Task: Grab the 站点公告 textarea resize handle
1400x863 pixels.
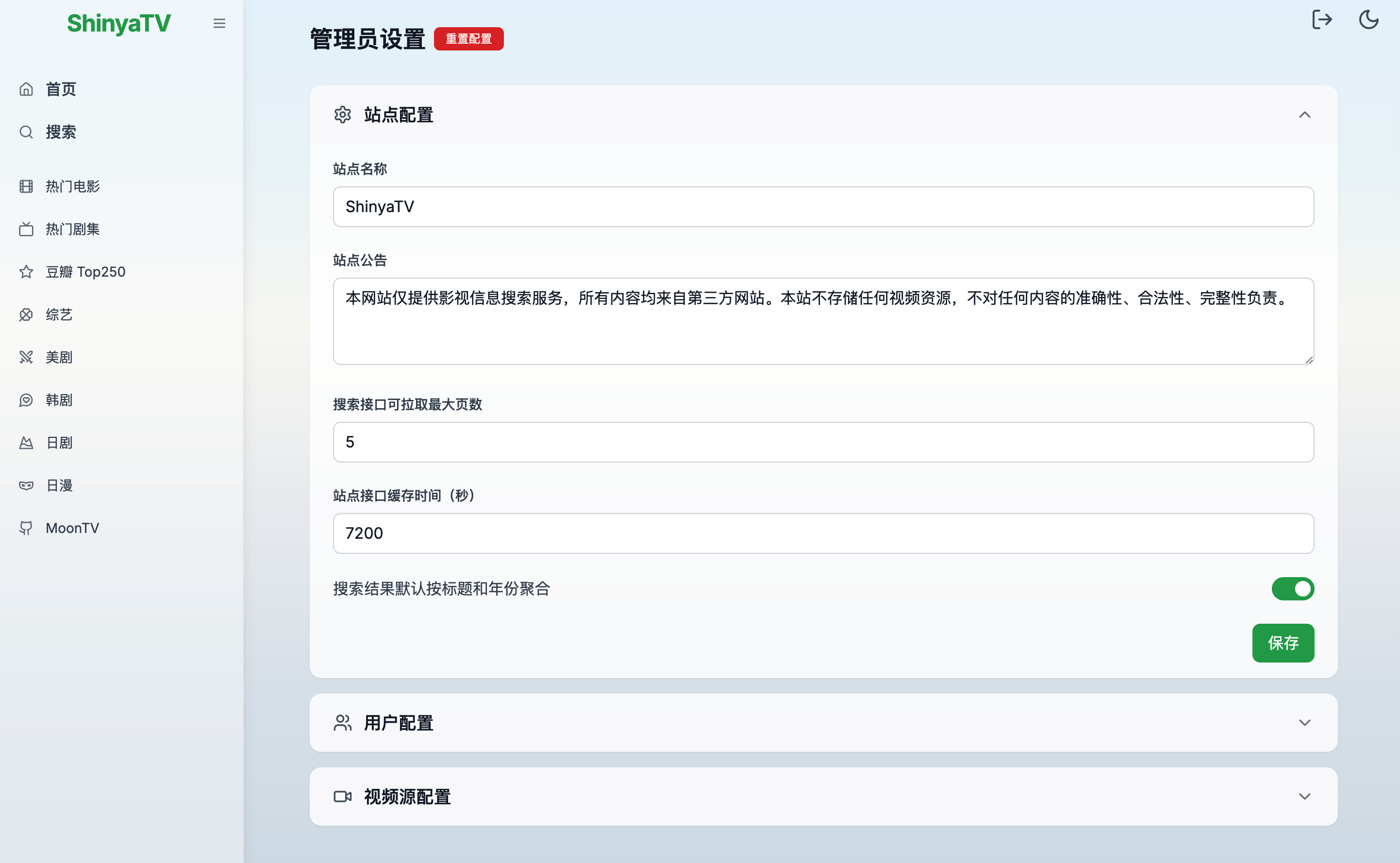Action: tap(1309, 360)
